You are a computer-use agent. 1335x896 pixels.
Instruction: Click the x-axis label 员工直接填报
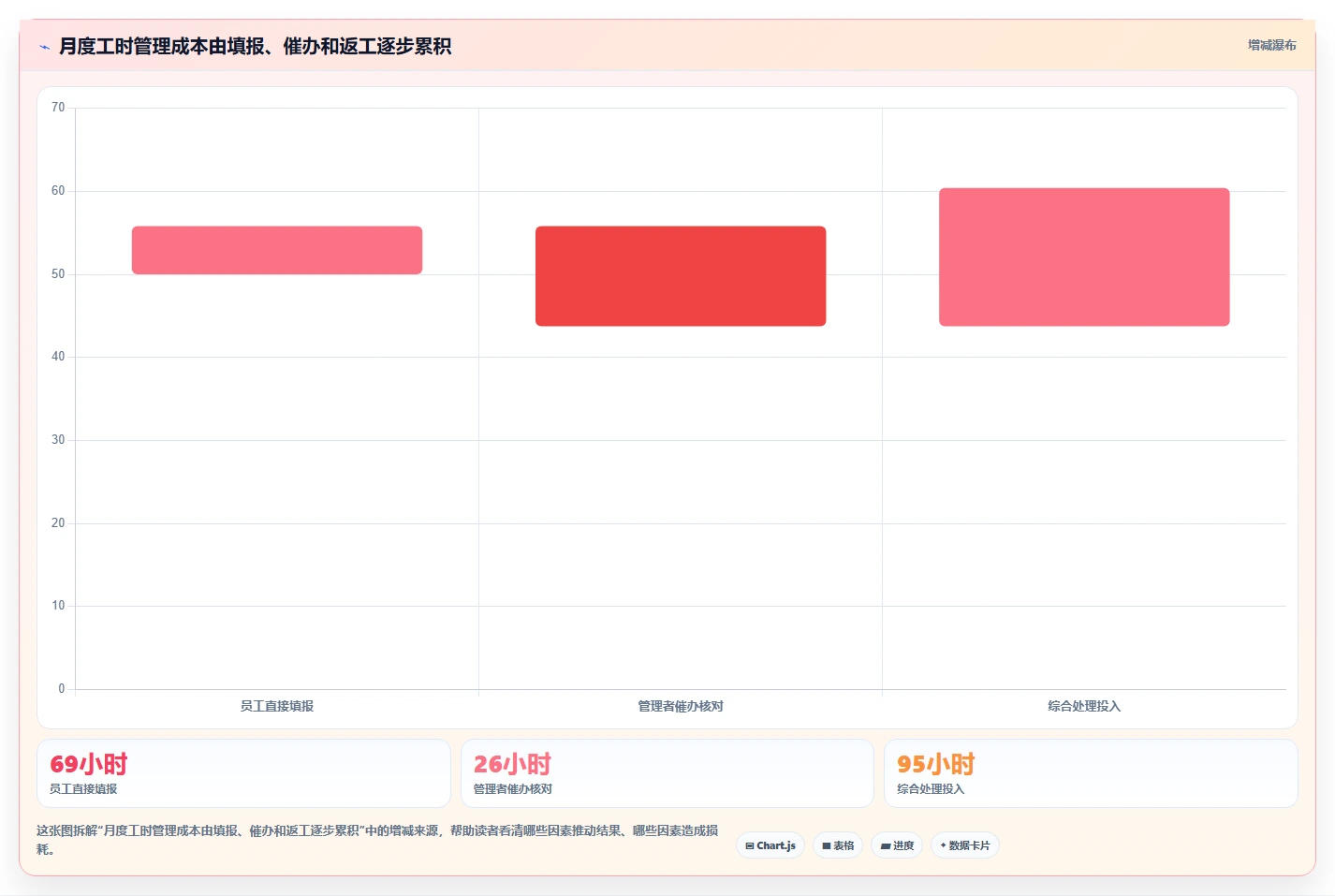coord(277,706)
